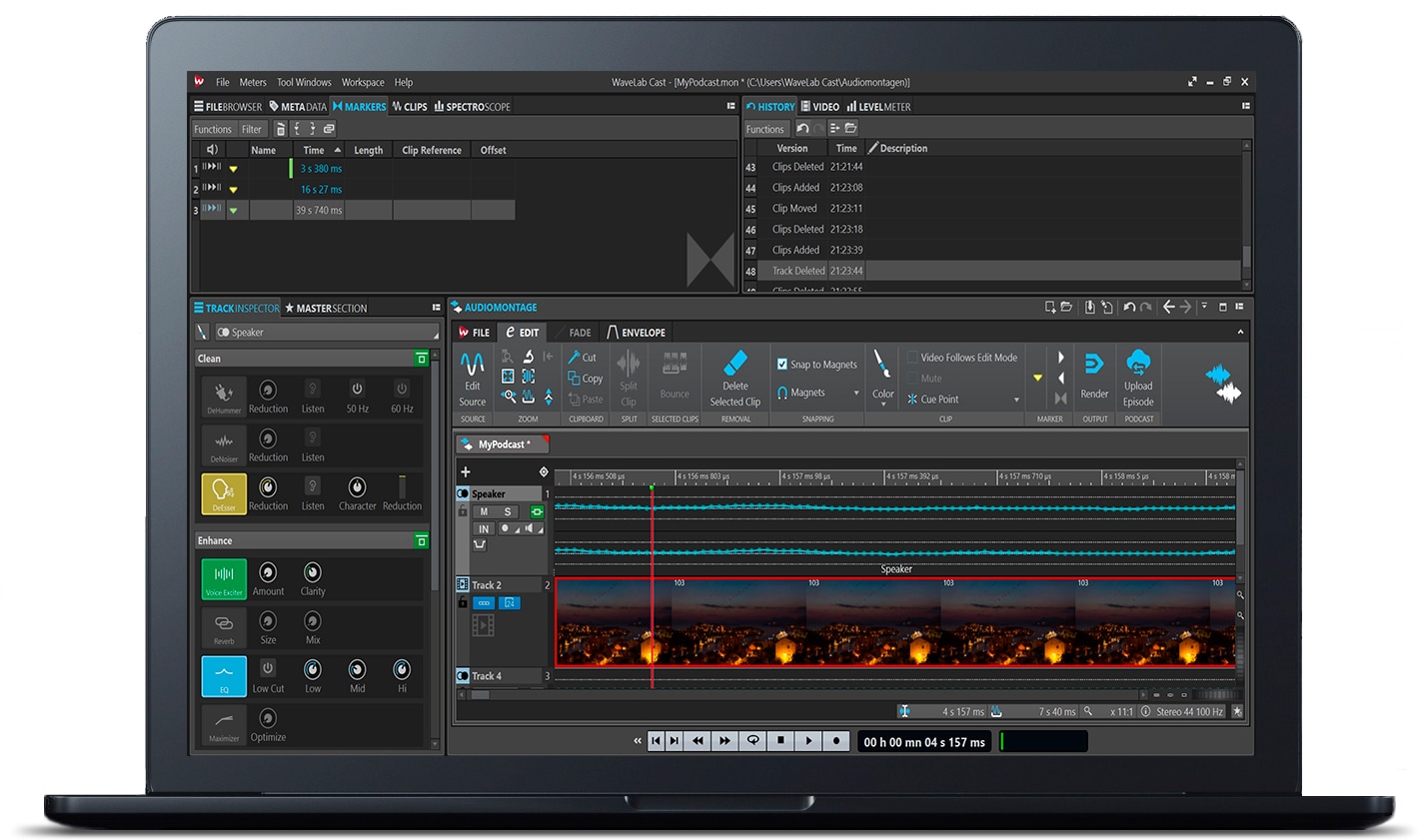Open the Magnets dropdown
This screenshot has height=840, width=1428.
tap(856, 394)
